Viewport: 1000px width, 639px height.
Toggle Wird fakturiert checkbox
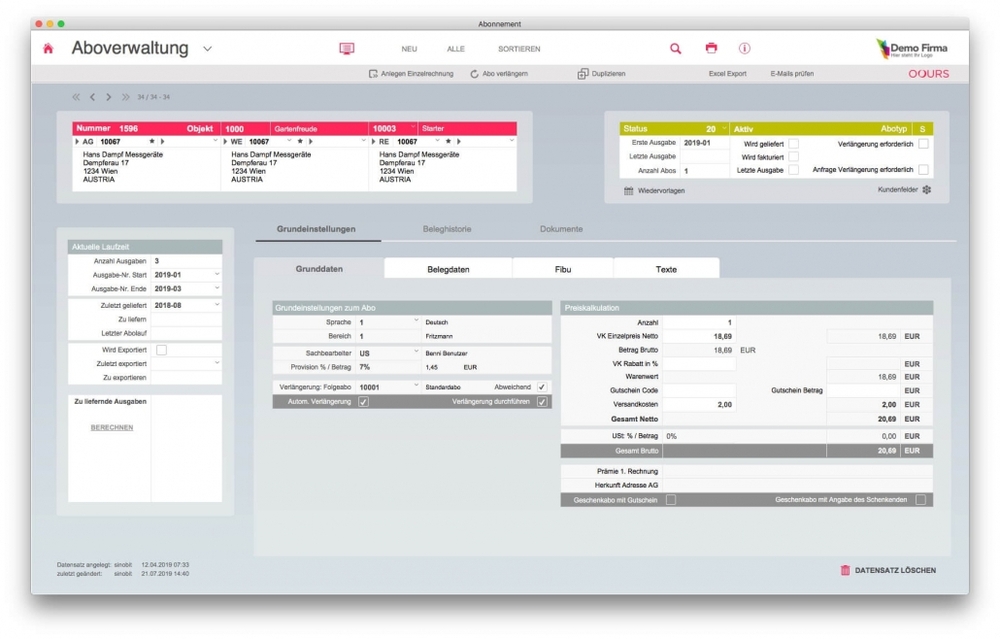pos(793,156)
